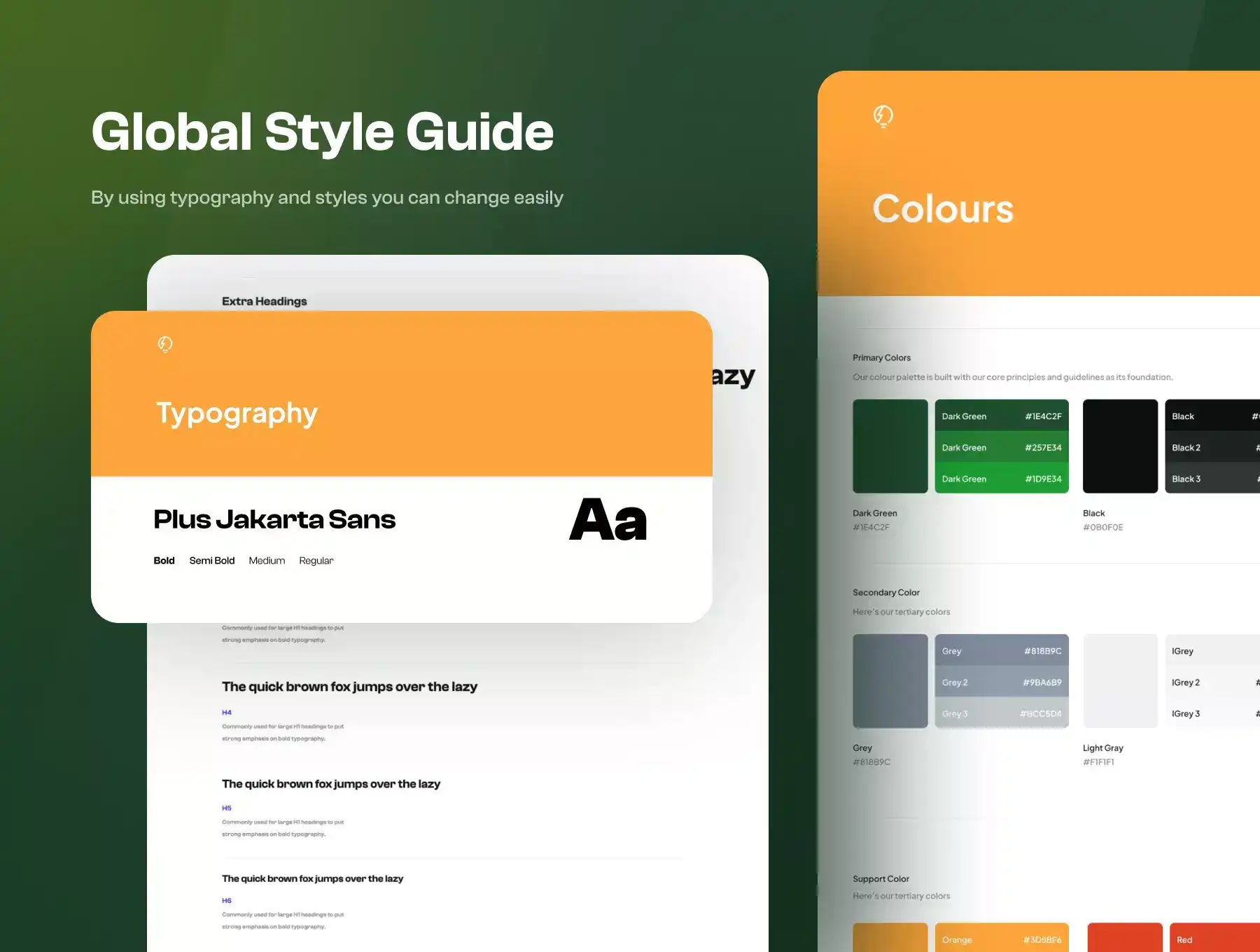Select the Semi Bold font weight

coord(211,561)
